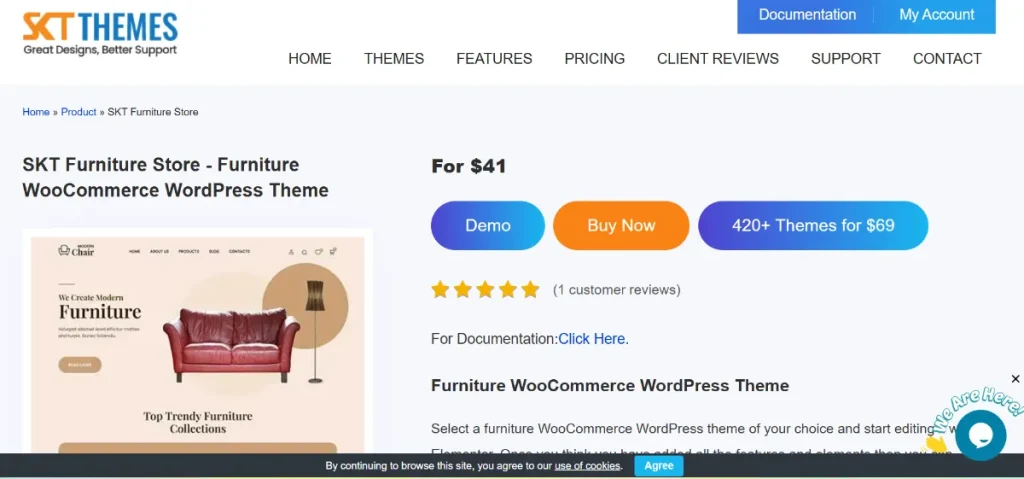Click the SKT Furniture Store product title
1024x479 pixels.
tap(176, 177)
